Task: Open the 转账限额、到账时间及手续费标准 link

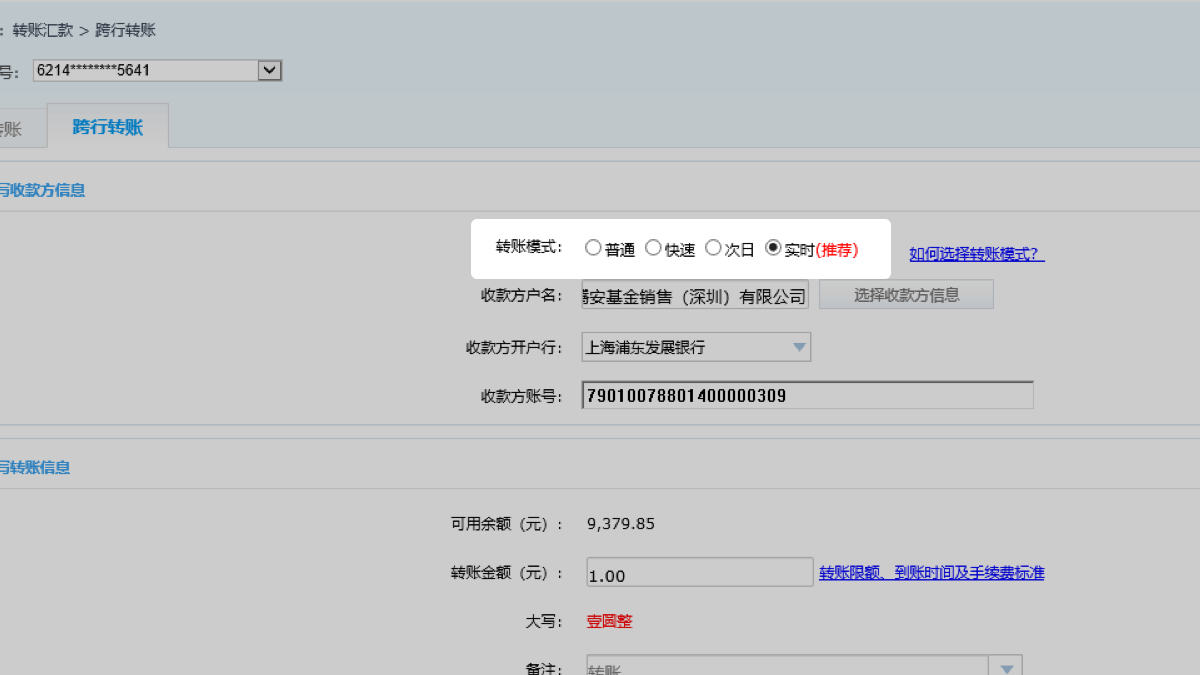Action: point(931,573)
